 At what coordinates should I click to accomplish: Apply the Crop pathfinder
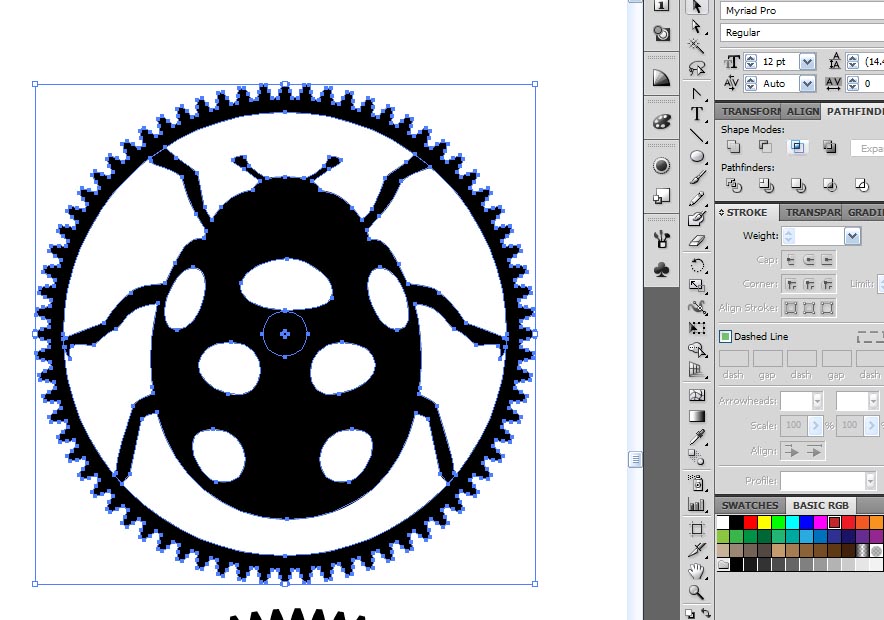pos(829,185)
